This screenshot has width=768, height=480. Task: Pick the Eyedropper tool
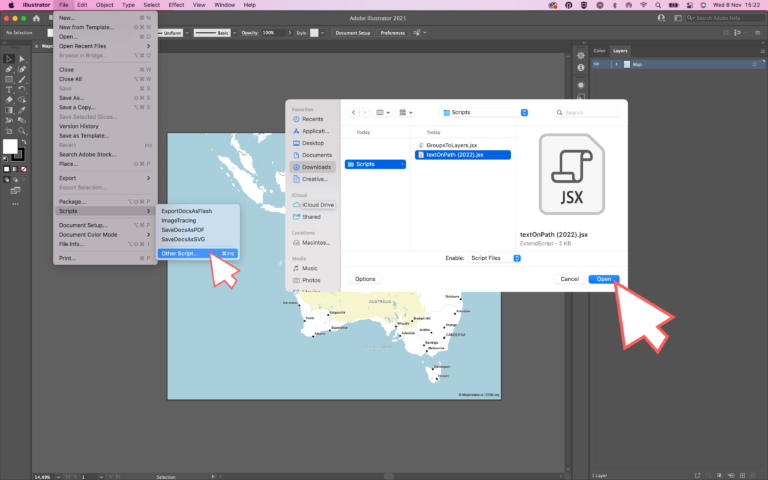(x=22, y=110)
